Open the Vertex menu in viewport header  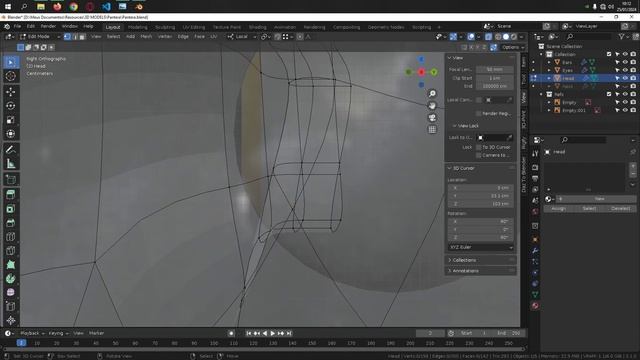pos(165,37)
